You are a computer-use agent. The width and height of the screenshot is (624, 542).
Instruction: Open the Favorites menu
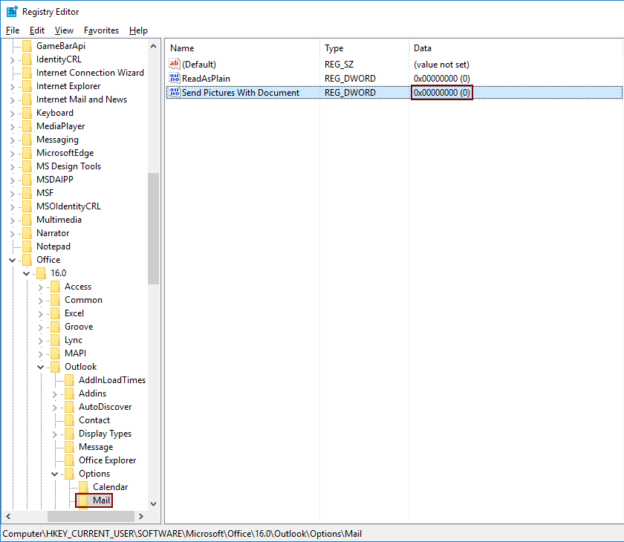point(101,31)
